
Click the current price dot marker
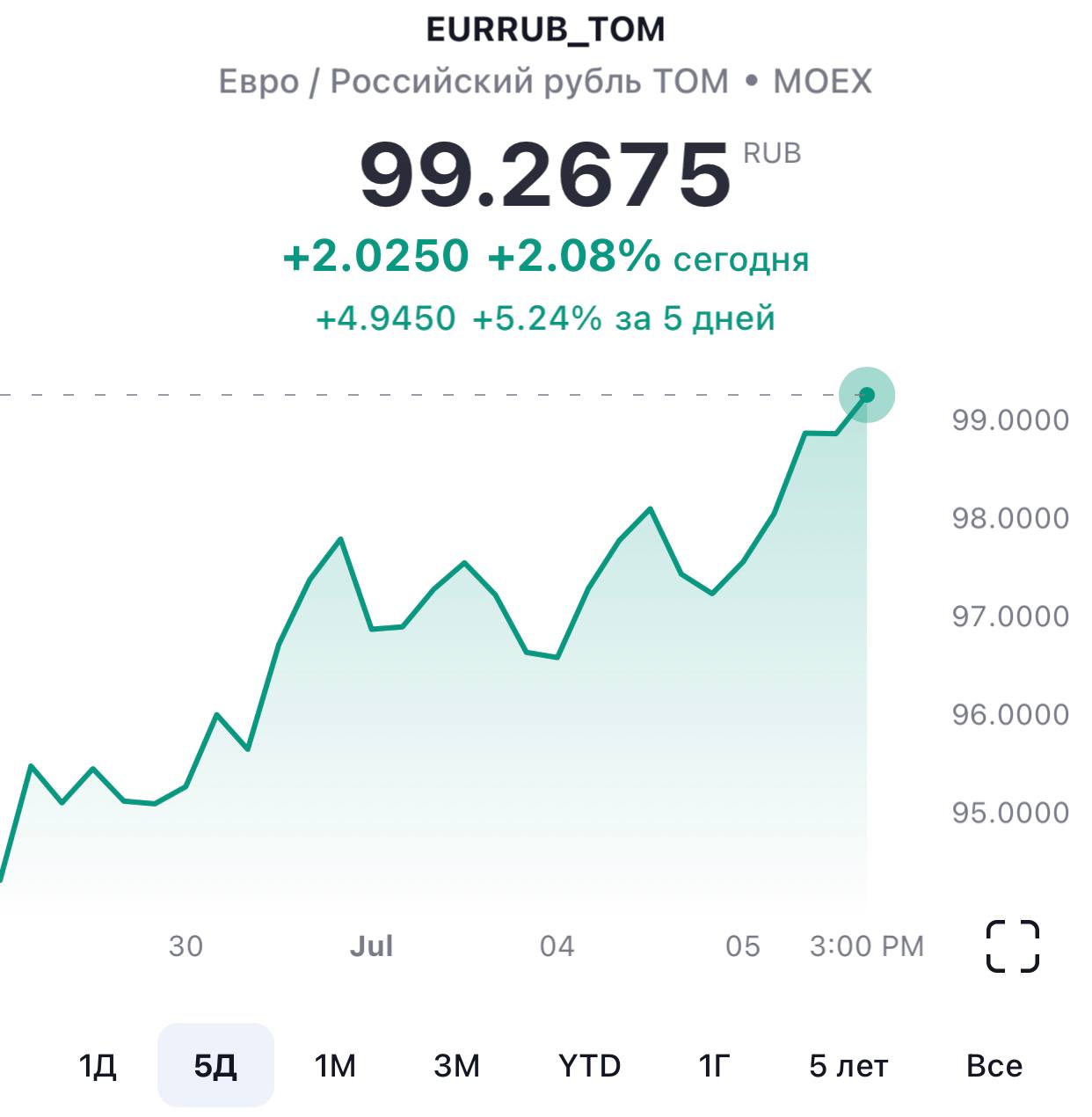point(867,395)
